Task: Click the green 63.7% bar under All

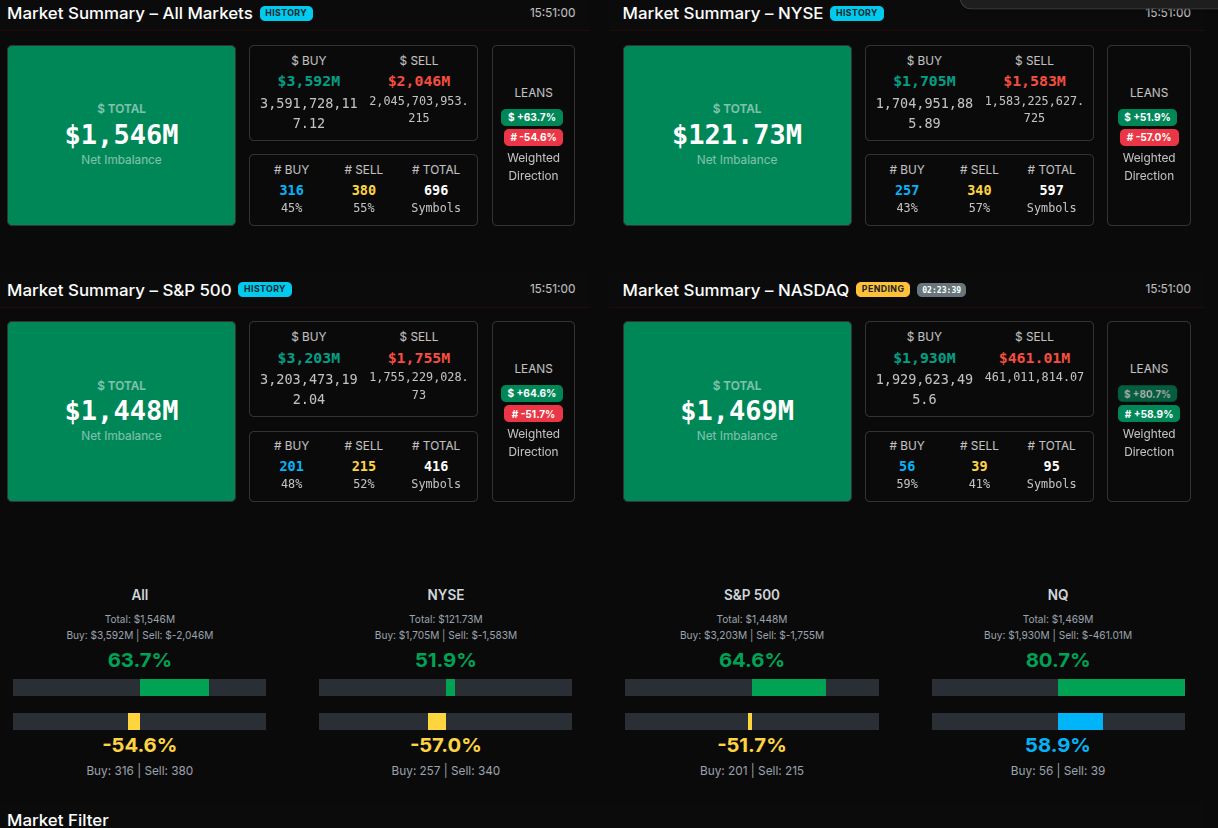Action: pyautogui.click(x=174, y=687)
